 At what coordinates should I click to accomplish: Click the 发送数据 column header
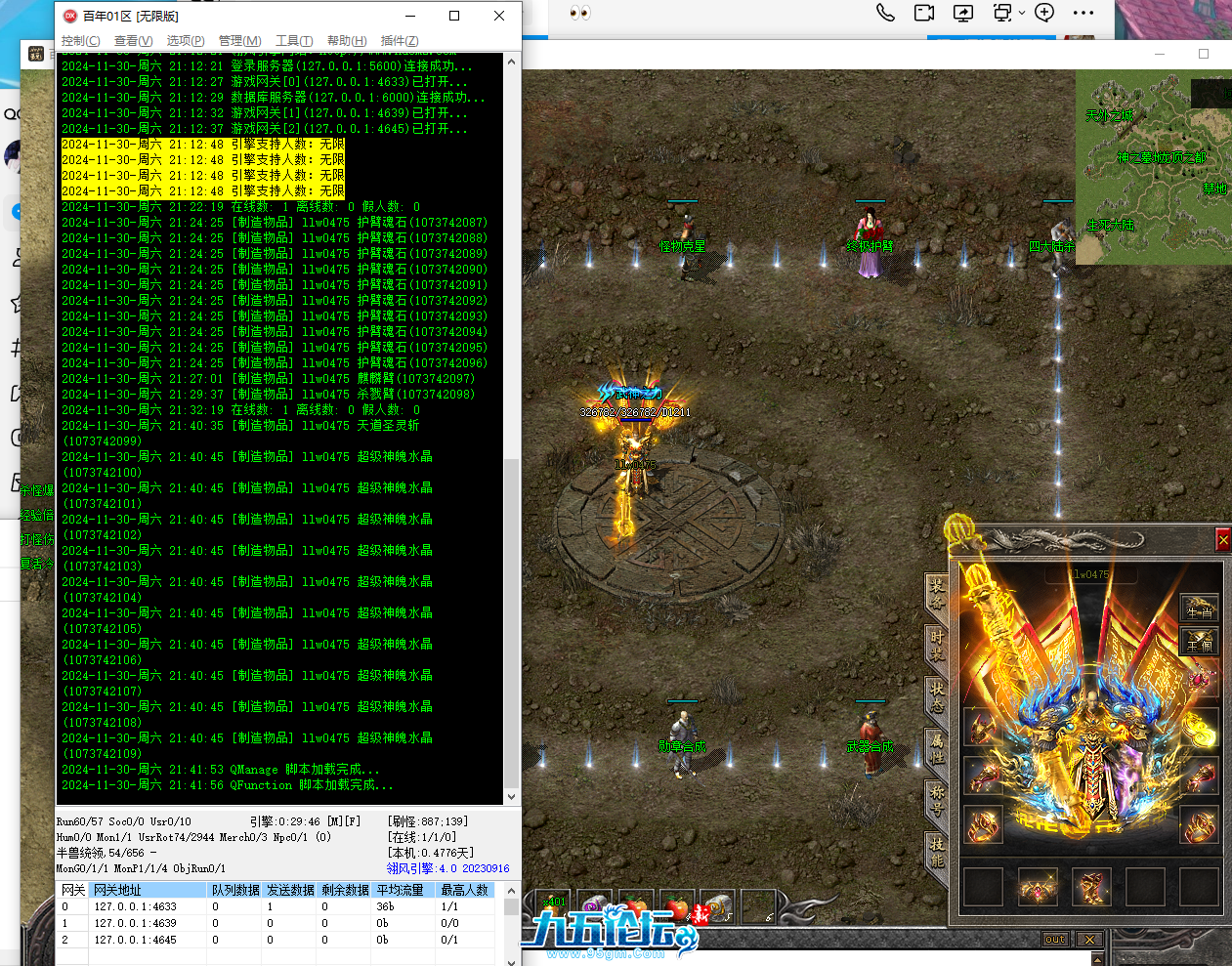coord(290,890)
